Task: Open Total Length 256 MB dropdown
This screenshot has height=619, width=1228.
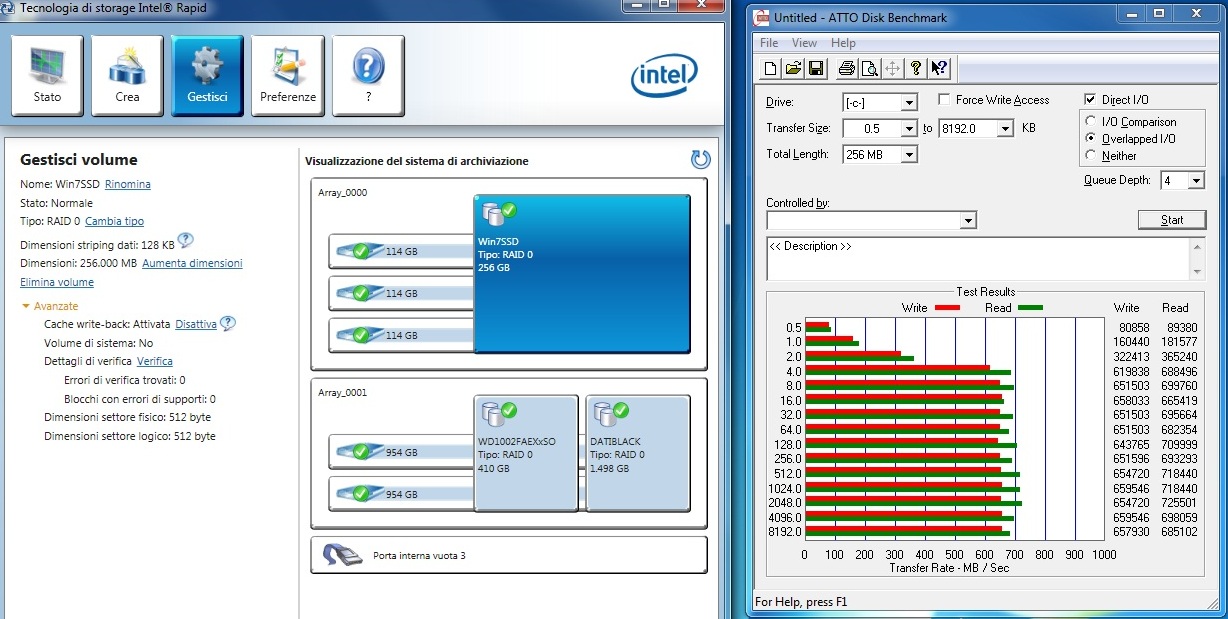Action: click(909, 154)
